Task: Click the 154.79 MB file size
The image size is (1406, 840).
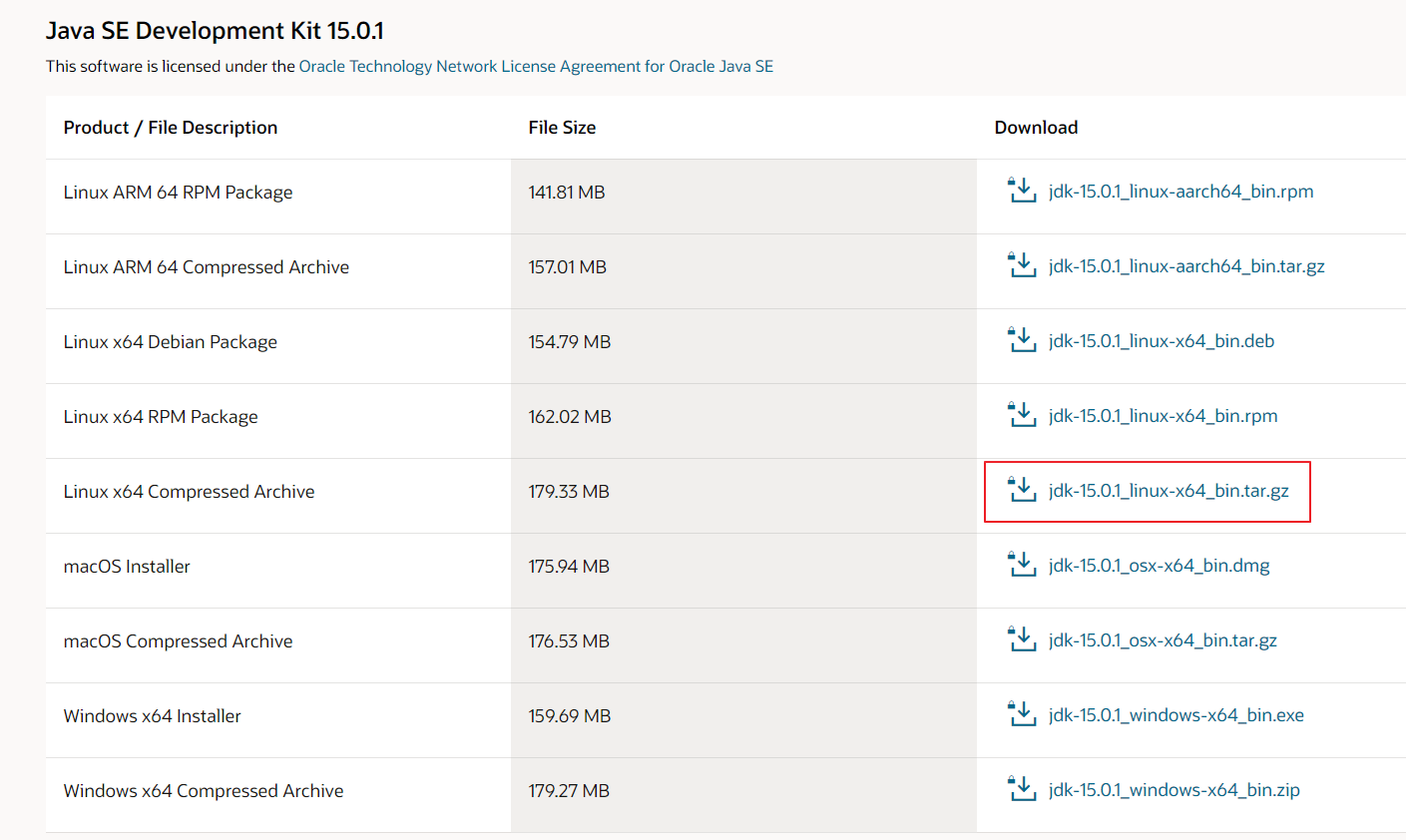Action: click(x=570, y=342)
